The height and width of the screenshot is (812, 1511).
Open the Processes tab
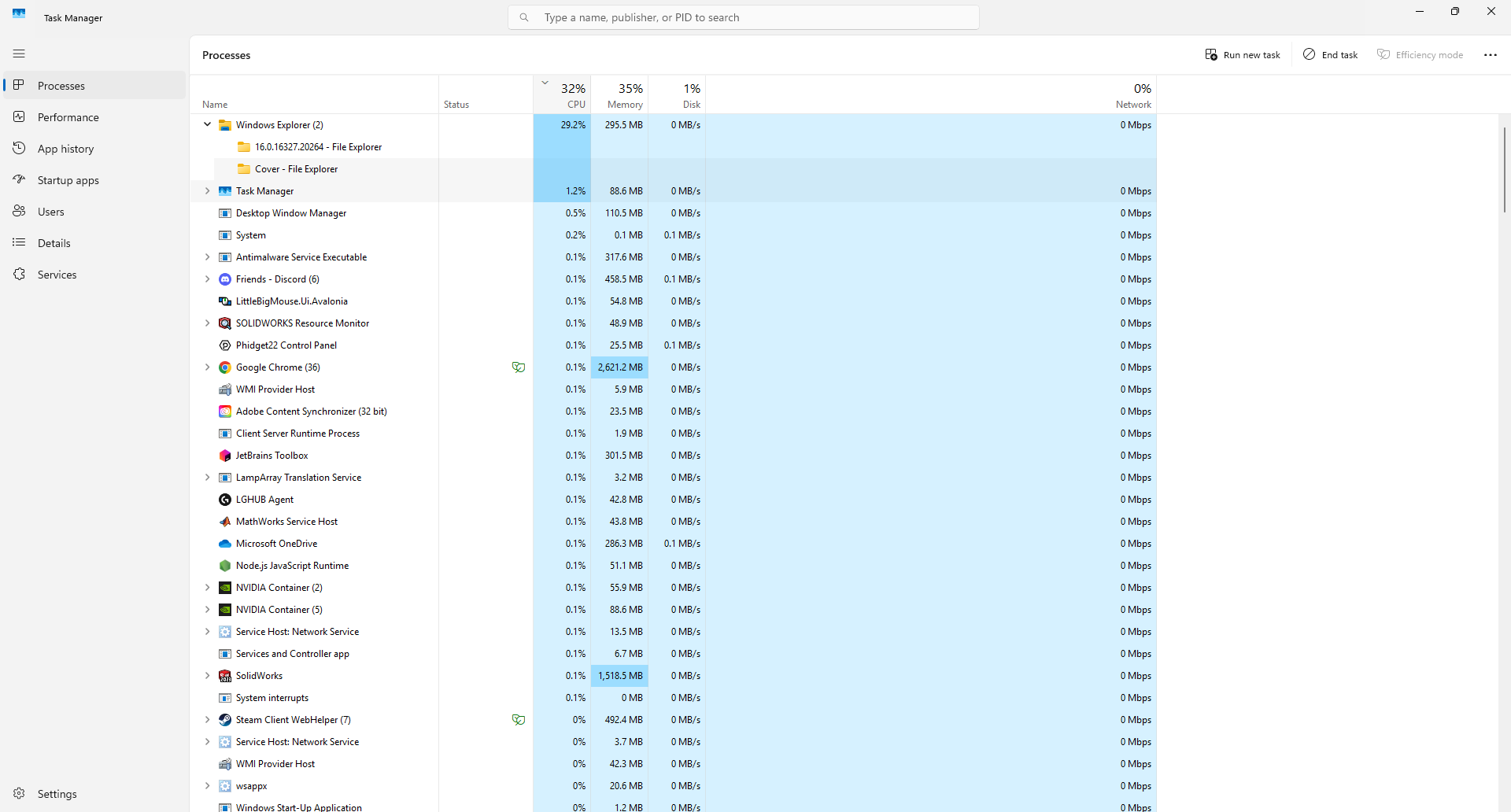coord(19,85)
